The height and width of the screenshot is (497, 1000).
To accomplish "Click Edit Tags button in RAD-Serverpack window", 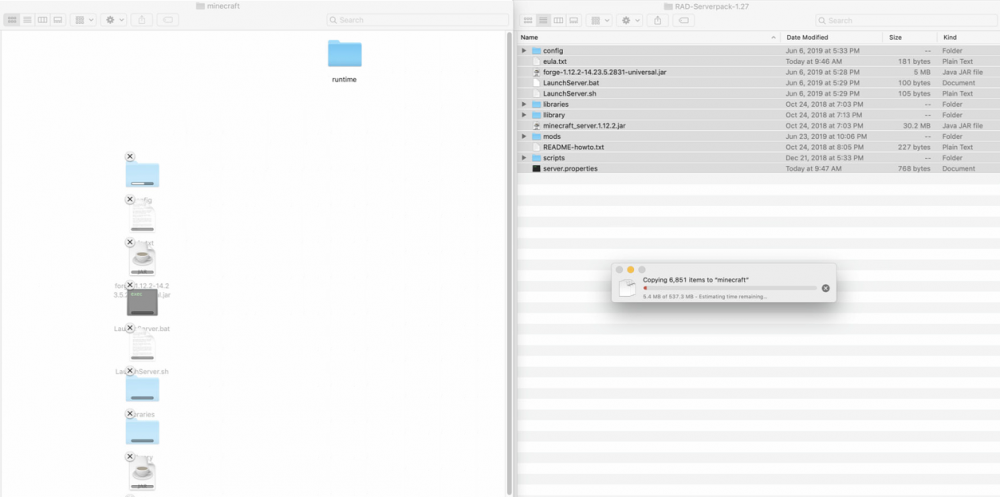I will click(683, 20).
